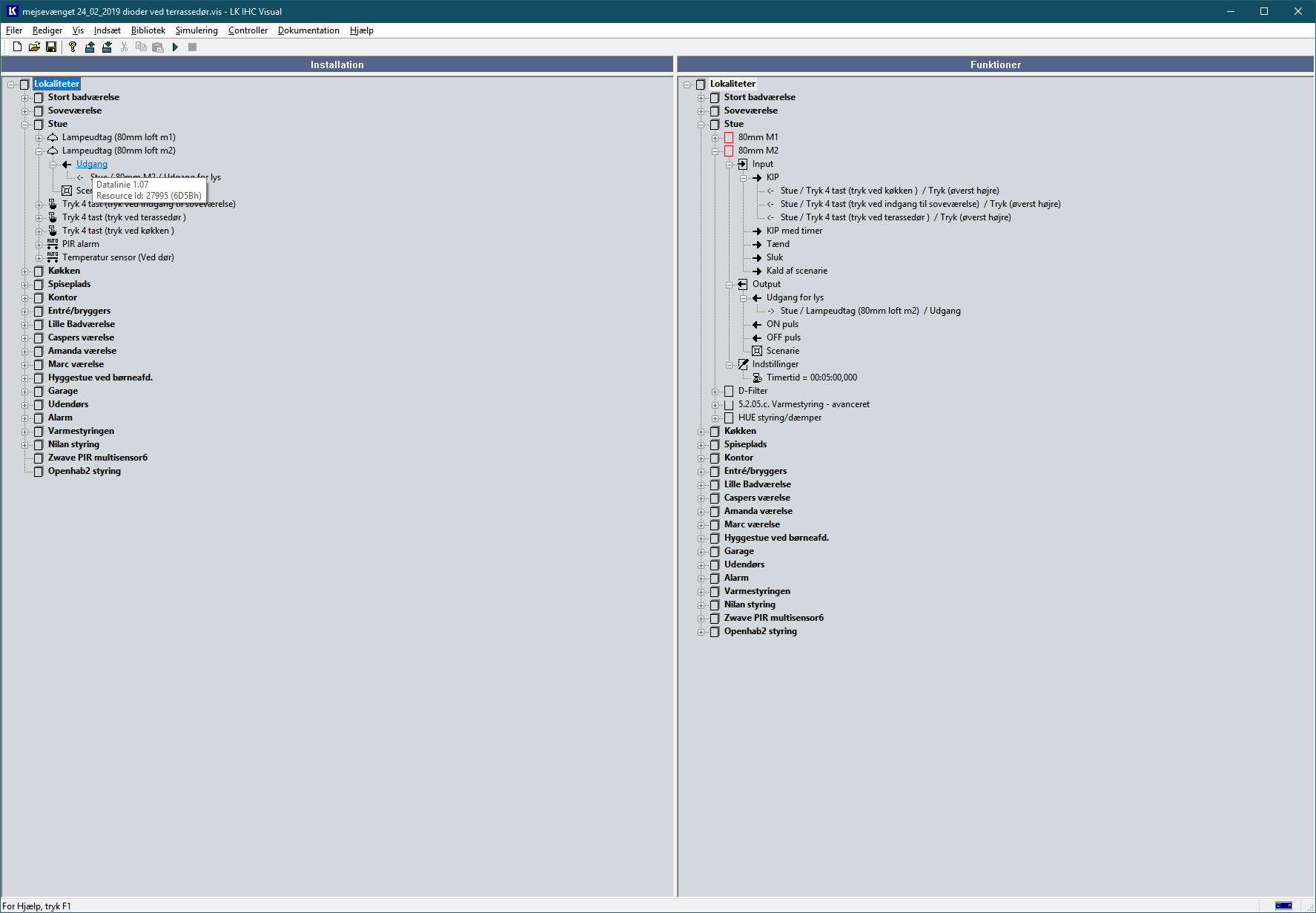
Task: Click the Open file folder icon
Action: 34,47
